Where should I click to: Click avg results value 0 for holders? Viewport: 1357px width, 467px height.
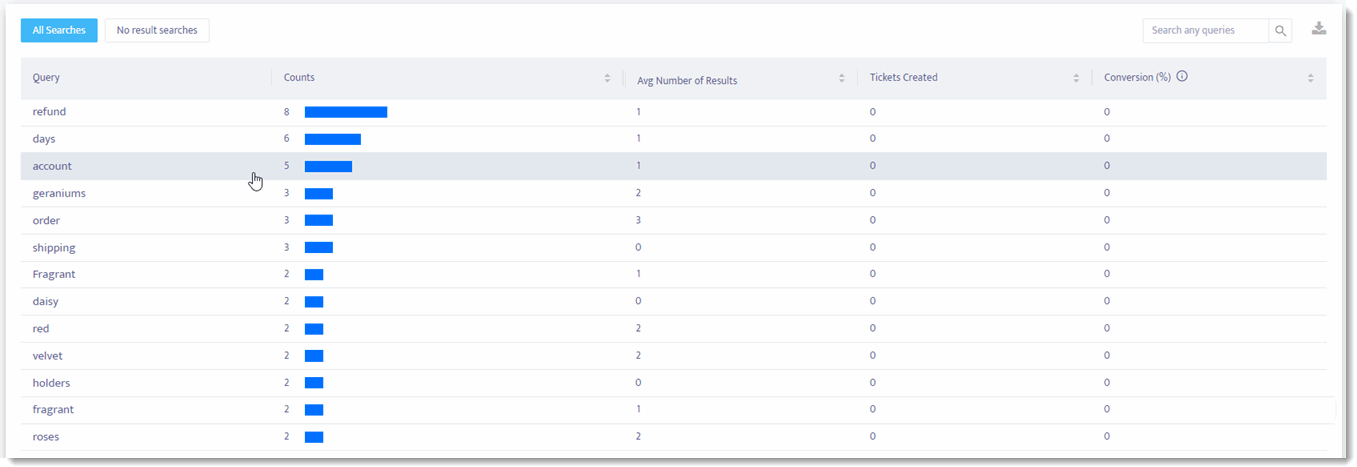point(638,383)
